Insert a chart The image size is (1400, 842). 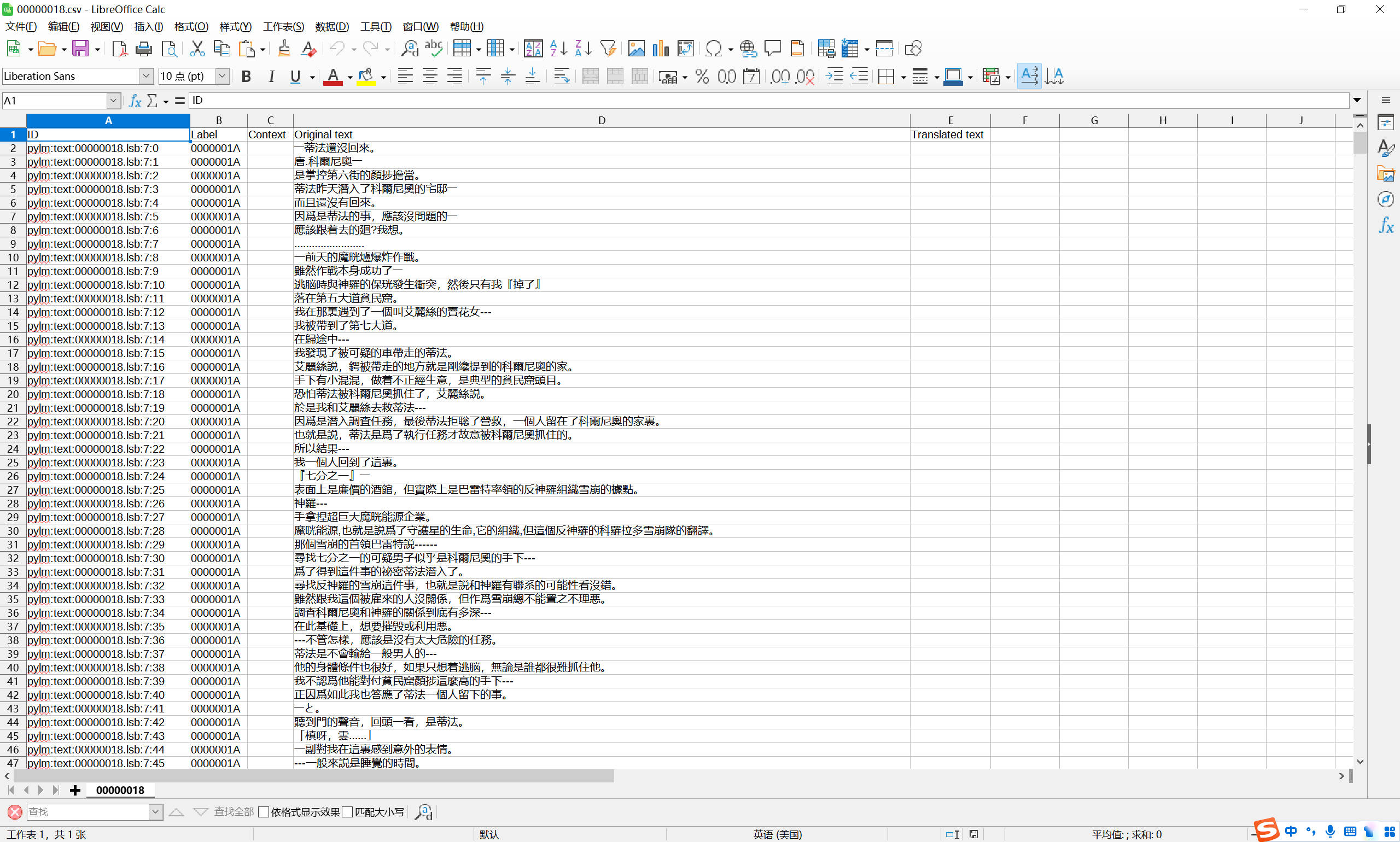tap(660, 48)
